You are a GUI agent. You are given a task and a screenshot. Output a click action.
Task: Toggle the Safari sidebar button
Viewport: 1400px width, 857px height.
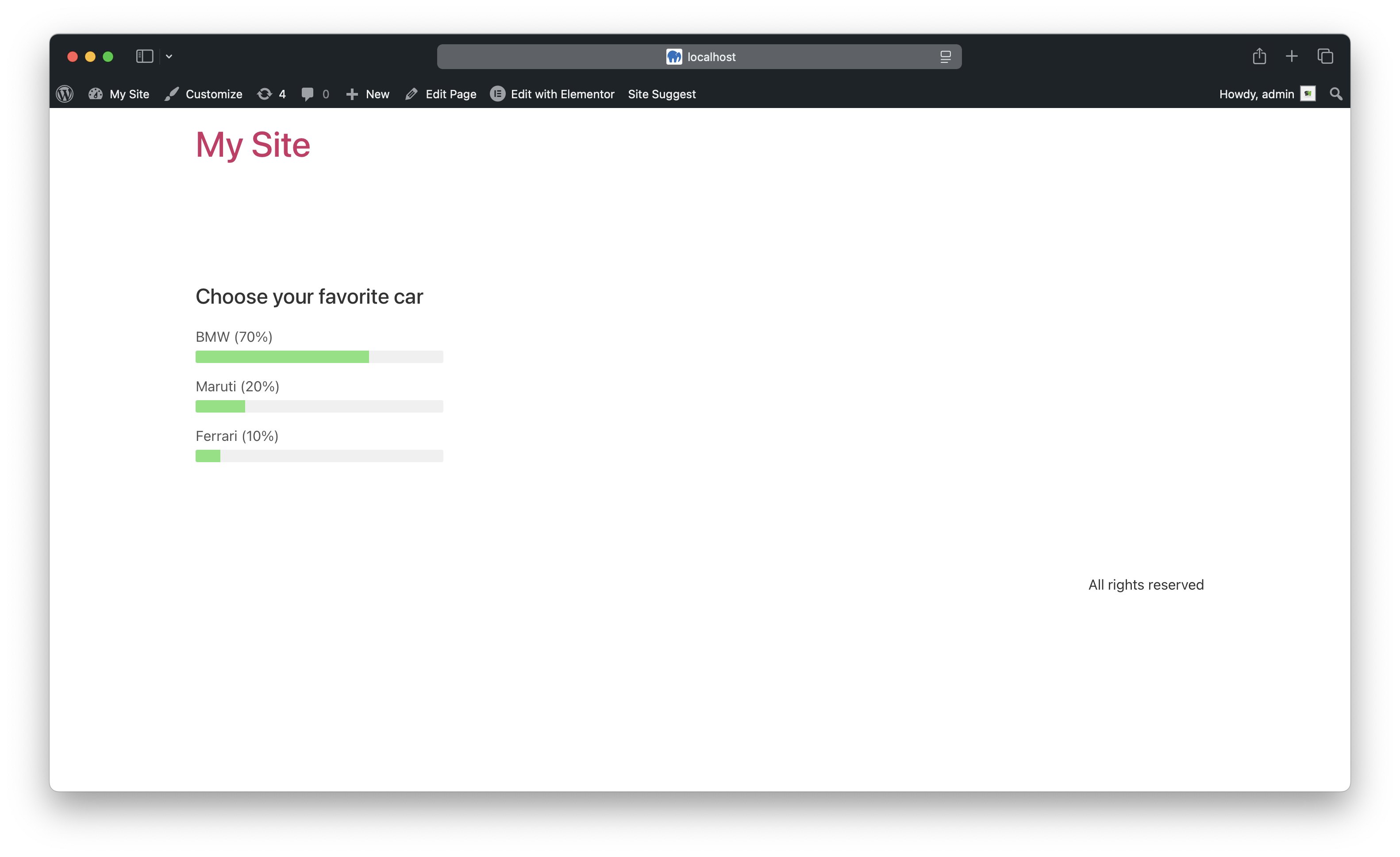tap(144, 56)
